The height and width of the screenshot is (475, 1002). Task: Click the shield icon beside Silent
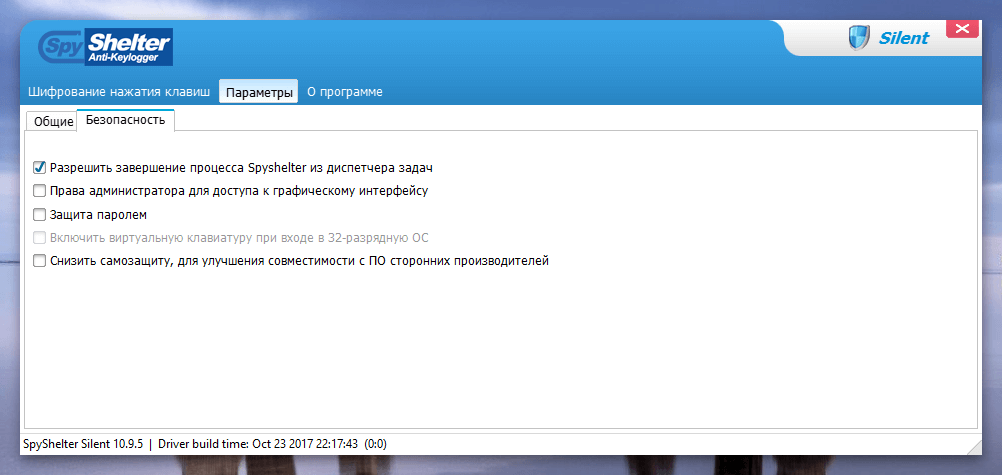click(859, 38)
